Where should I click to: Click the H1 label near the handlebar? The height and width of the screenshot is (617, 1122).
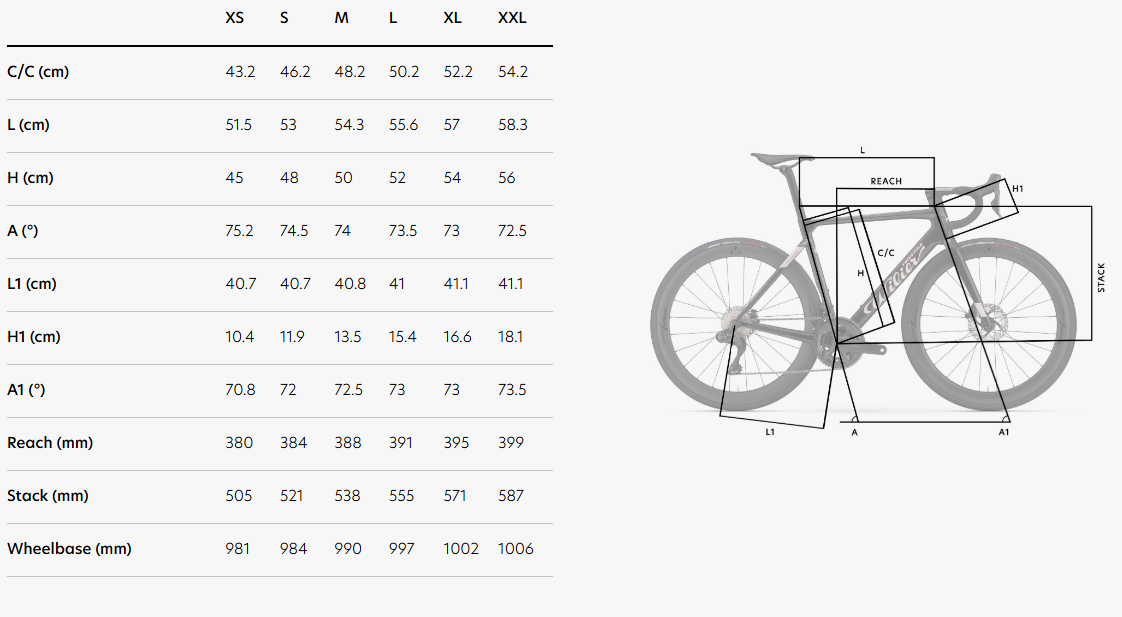click(x=1017, y=188)
